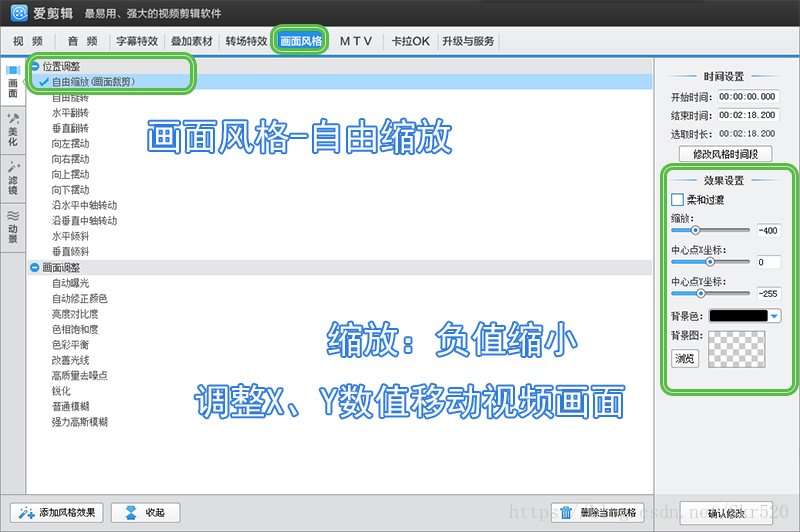Viewport: 800px width, 532px height.
Task: Click the hourglass icon beside 收起
Action: click(131, 513)
